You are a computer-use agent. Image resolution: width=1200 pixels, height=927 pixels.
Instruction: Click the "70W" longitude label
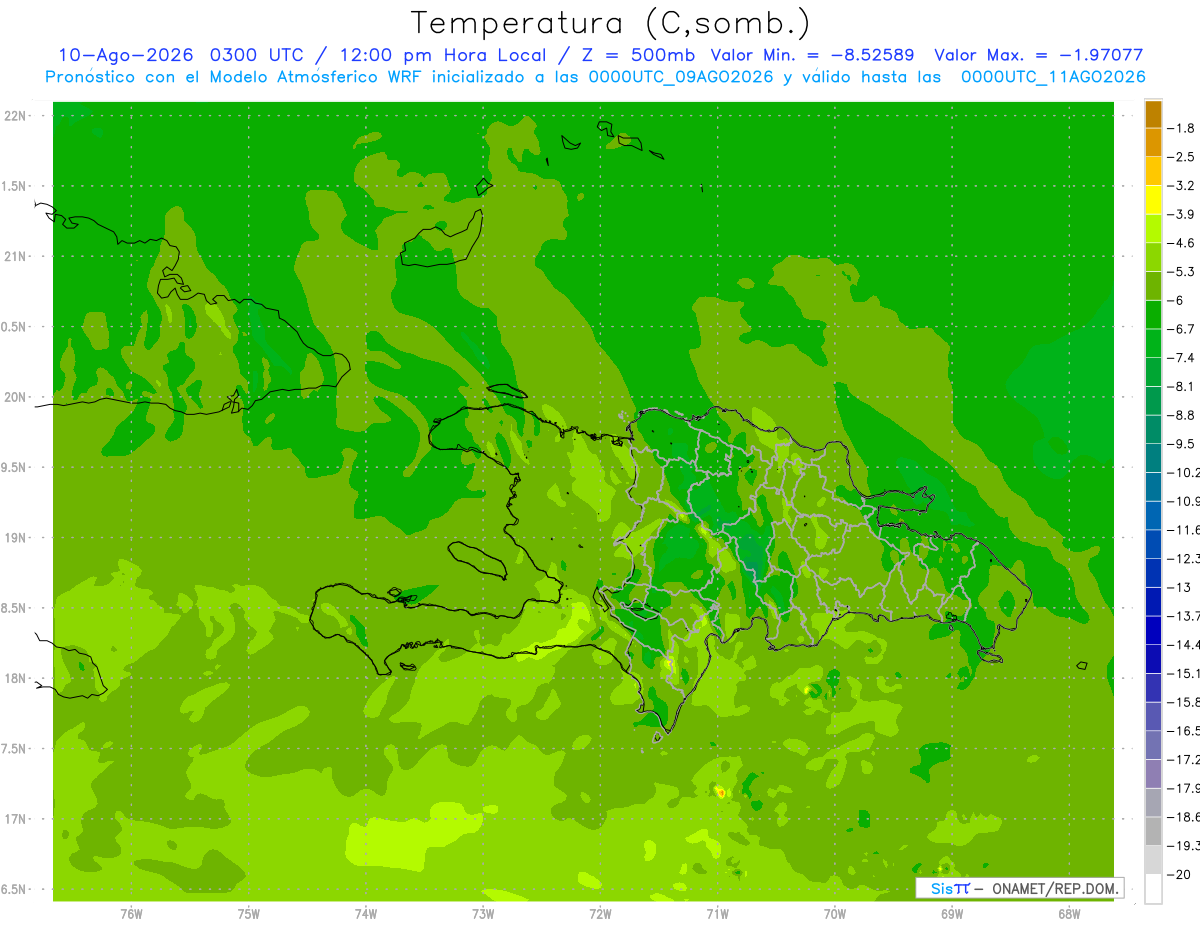coord(835,913)
